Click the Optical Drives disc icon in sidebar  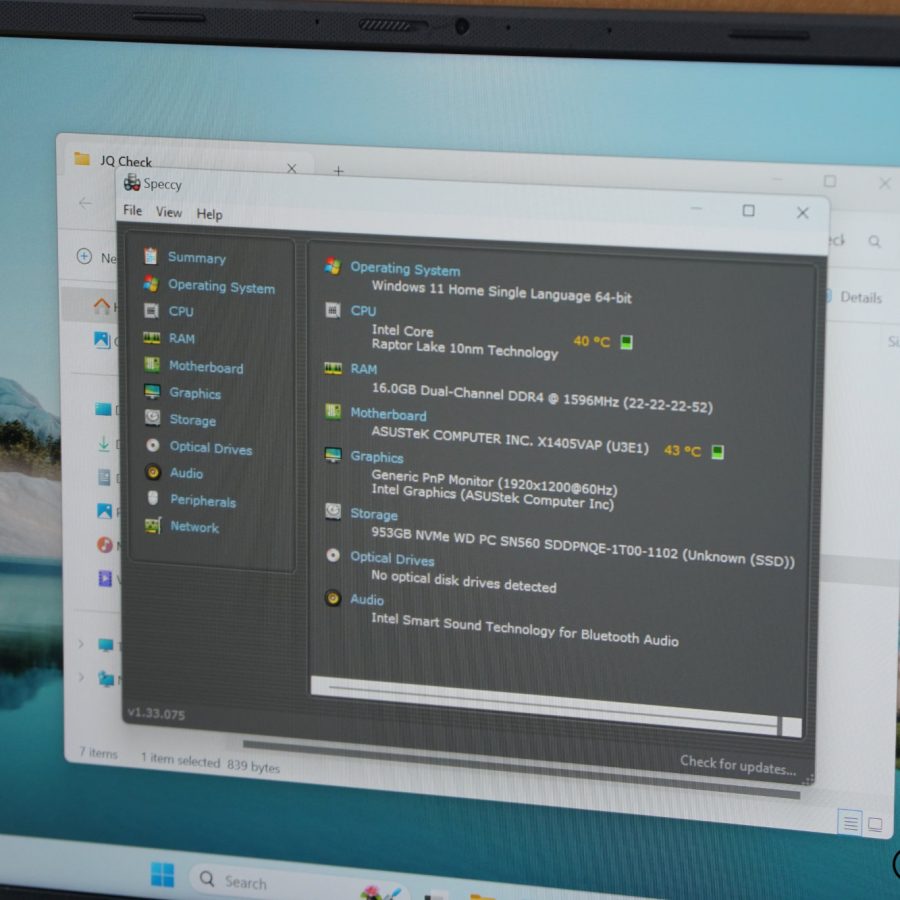(153, 445)
